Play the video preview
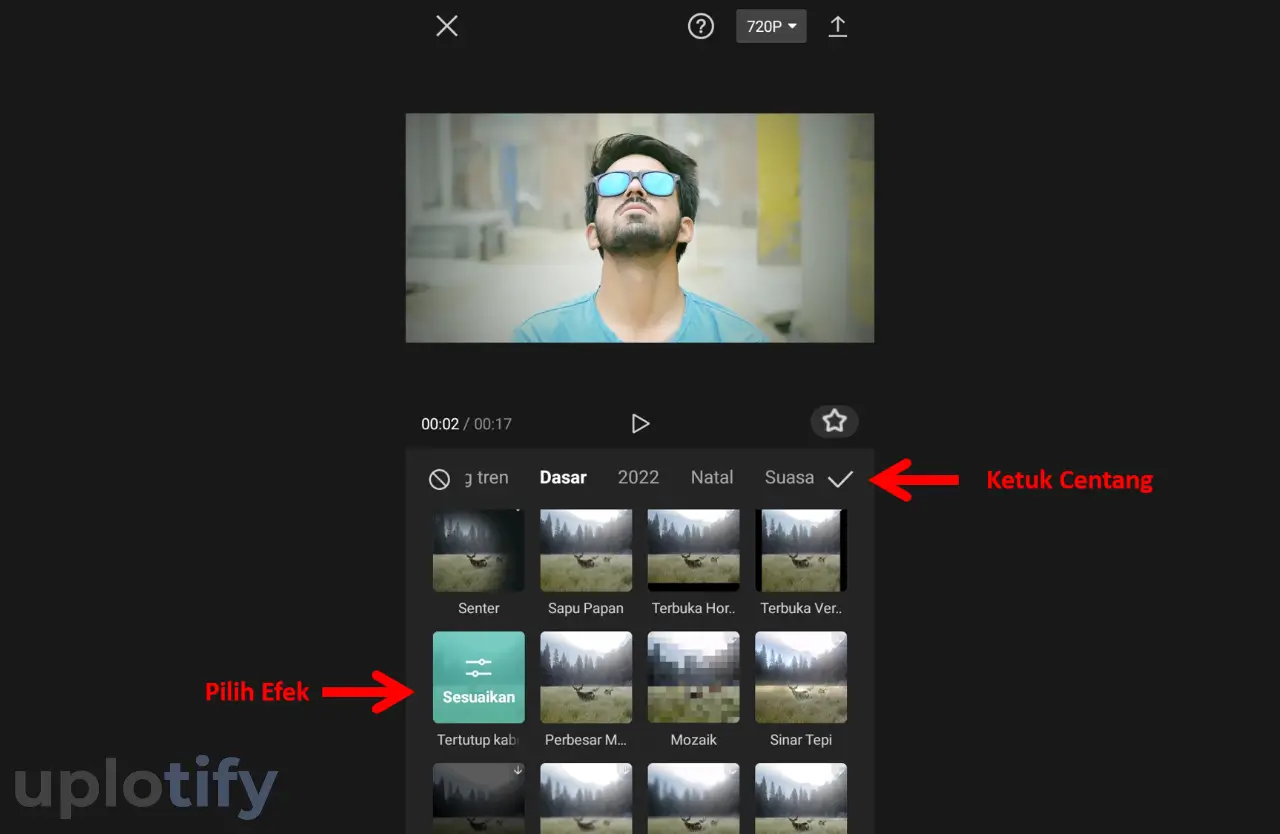Screen dimensions: 1280x834 [640, 424]
